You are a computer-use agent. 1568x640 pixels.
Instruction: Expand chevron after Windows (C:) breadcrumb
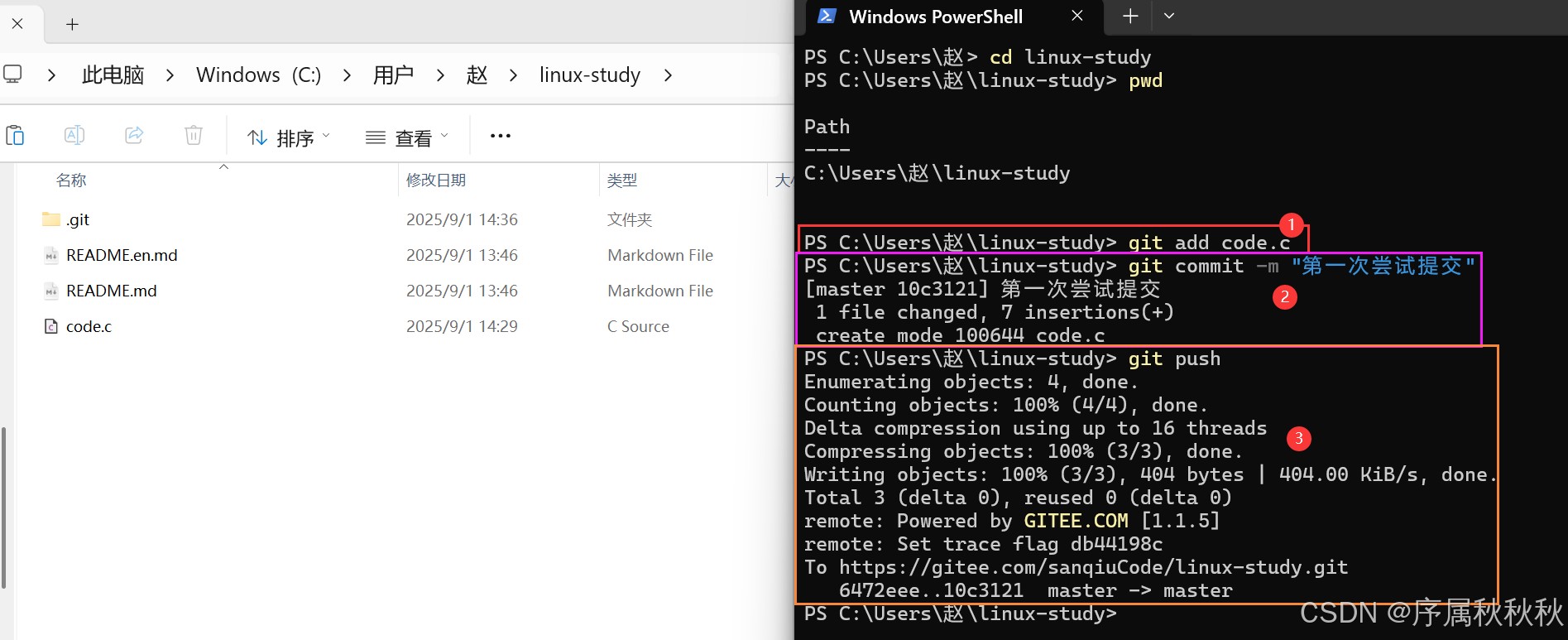coord(347,75)
